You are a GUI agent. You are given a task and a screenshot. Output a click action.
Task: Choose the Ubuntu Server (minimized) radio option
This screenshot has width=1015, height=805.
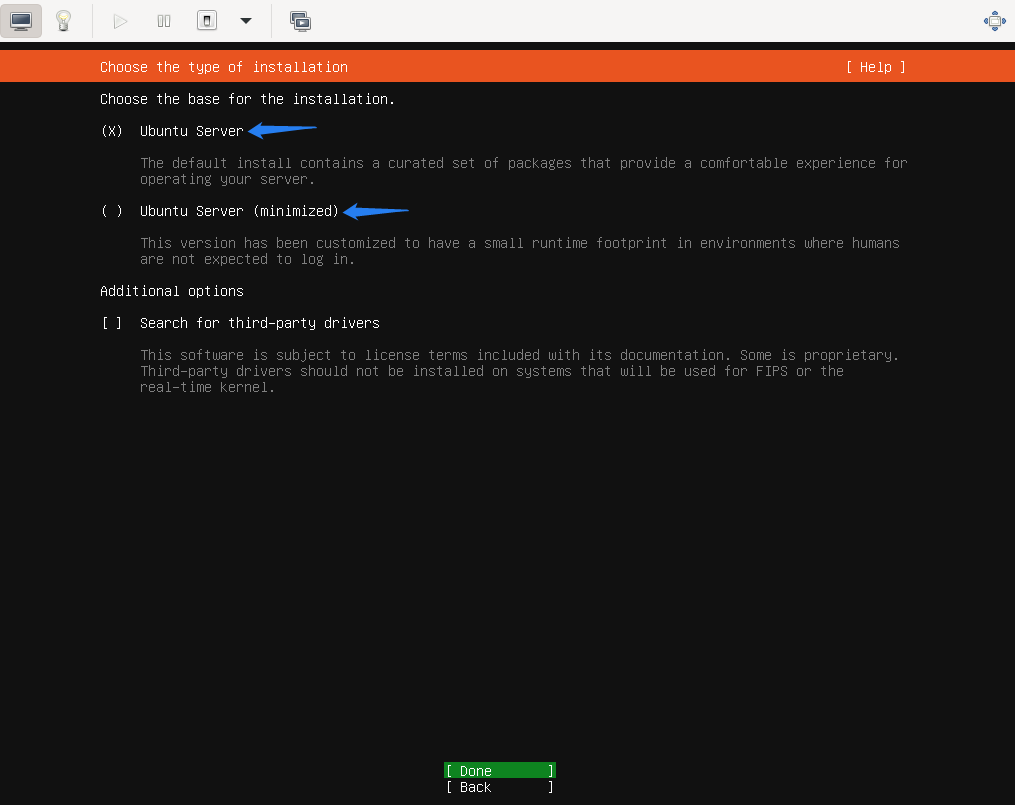coord(112,211)
